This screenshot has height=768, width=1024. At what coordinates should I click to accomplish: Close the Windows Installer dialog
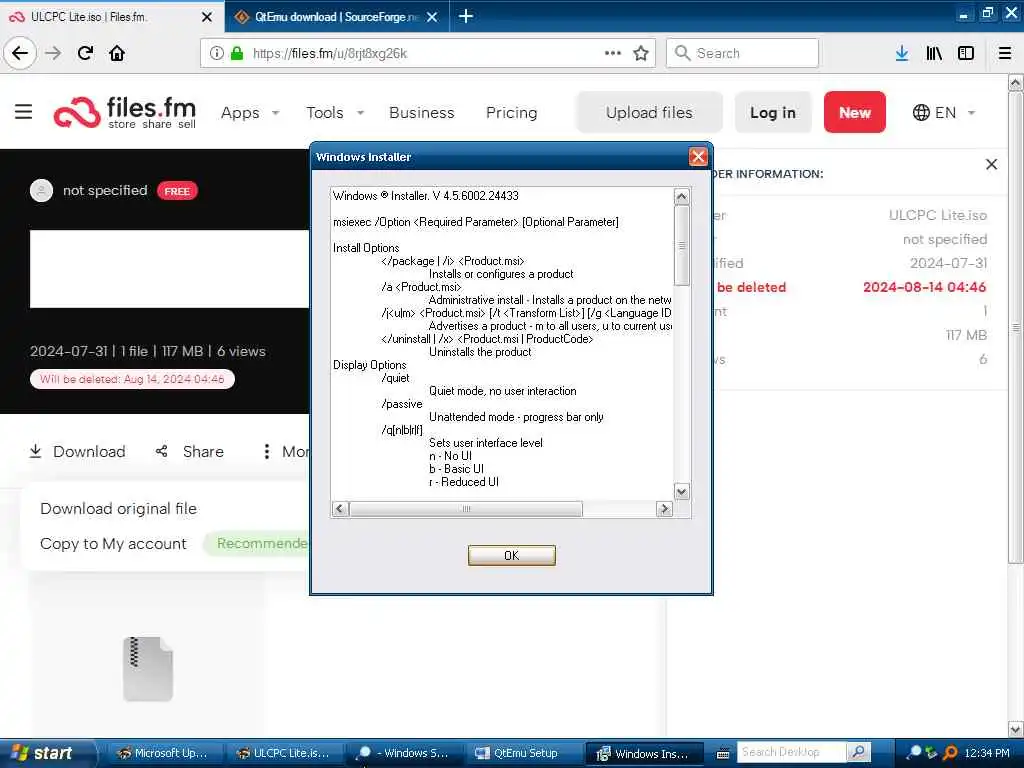tap(697, 157)
